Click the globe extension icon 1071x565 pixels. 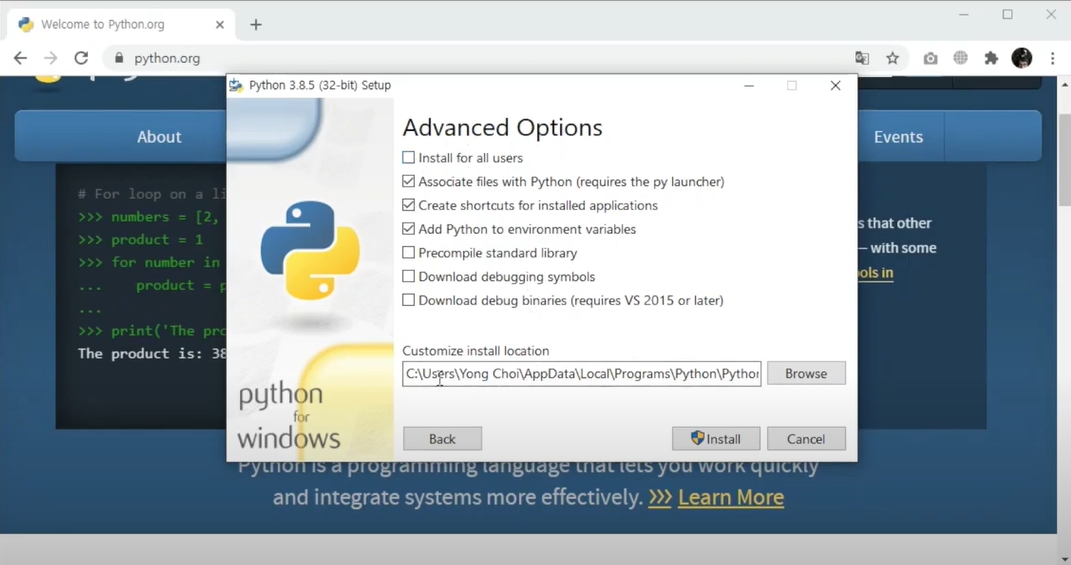[961, 58]
